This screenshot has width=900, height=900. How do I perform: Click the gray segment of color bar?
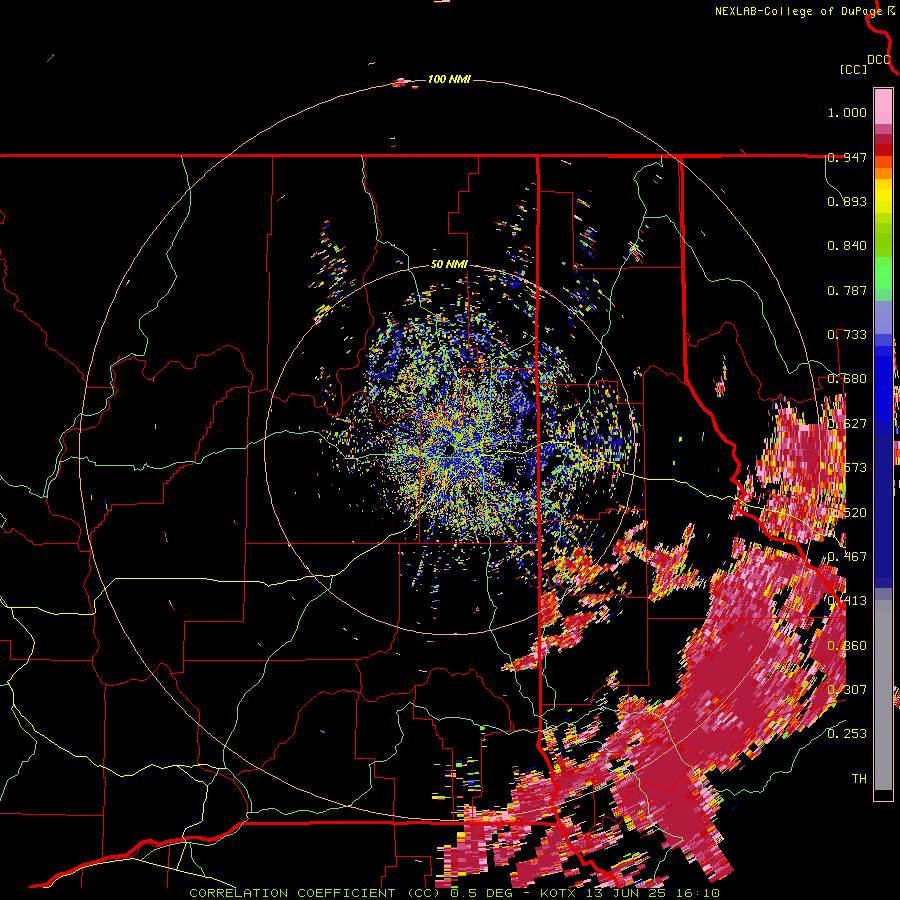883,695
